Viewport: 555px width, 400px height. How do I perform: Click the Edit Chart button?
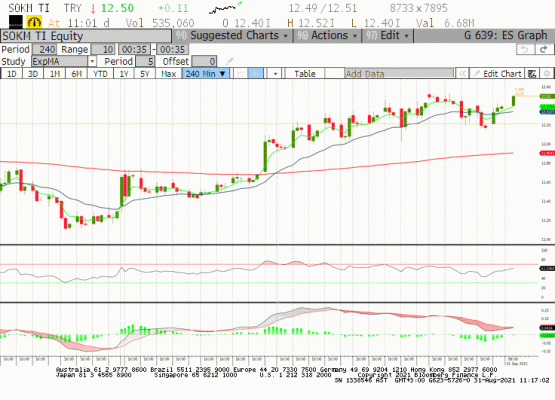click(x=497, y=74)
